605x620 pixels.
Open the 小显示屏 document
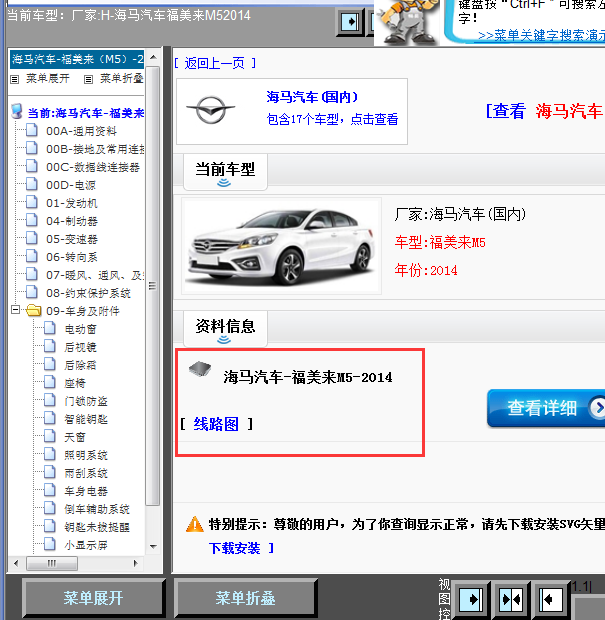click(86, 545)
